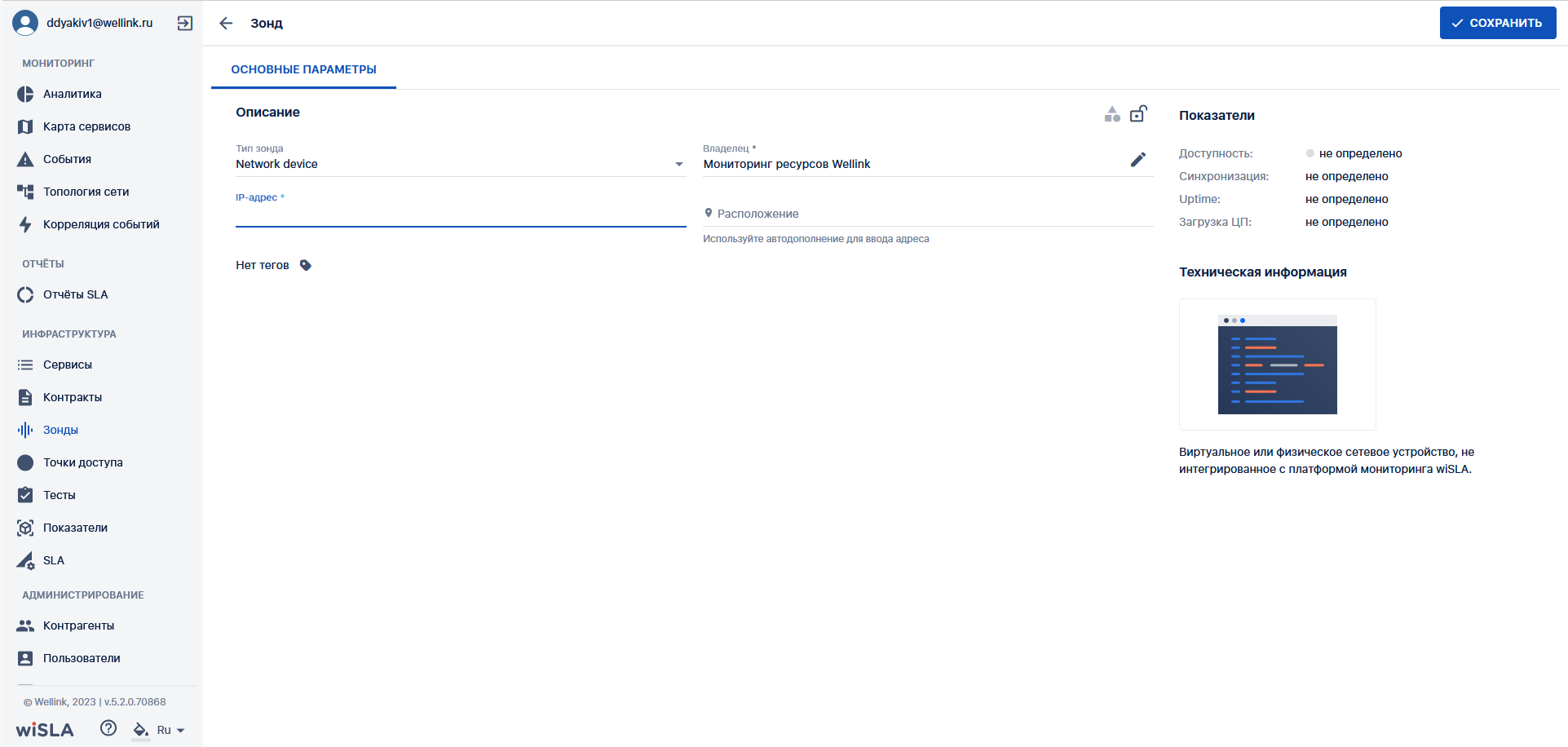Save the probe with Сохранить button
1568x747 pixels.
[1498, 23]
